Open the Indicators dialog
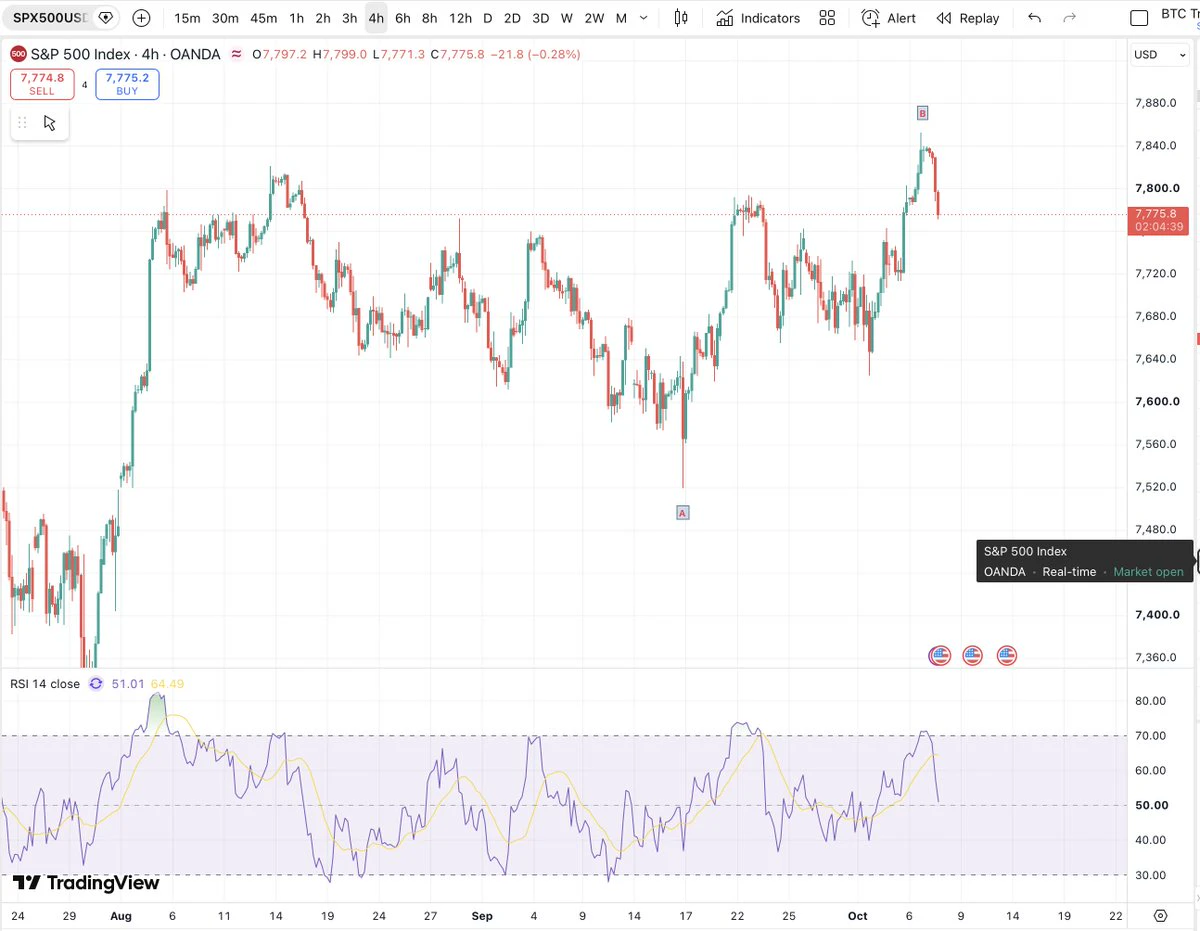 click(x=758, y=18)
